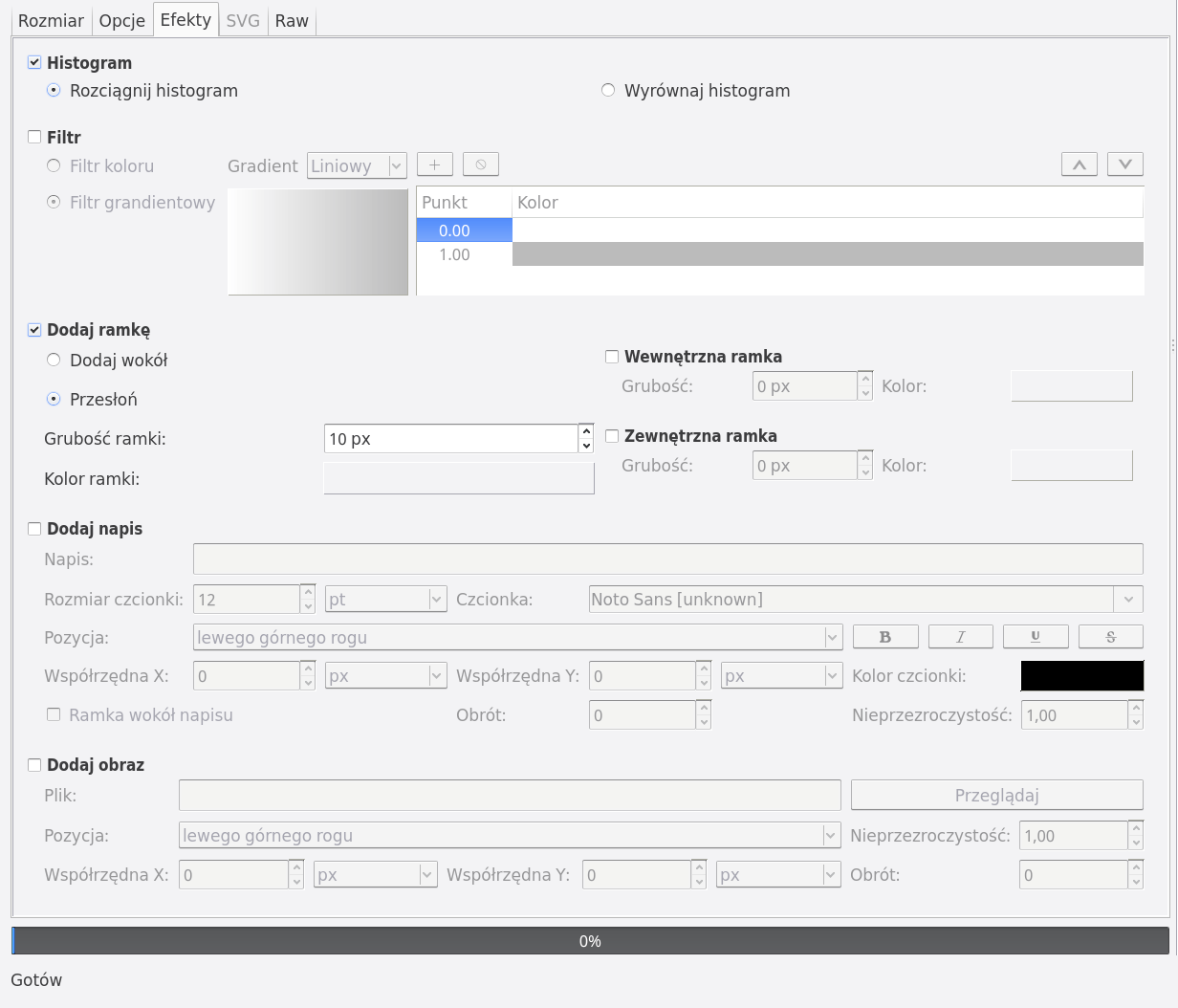
Task: Select Filtr koloru radio button
Action: coord(54,165)
